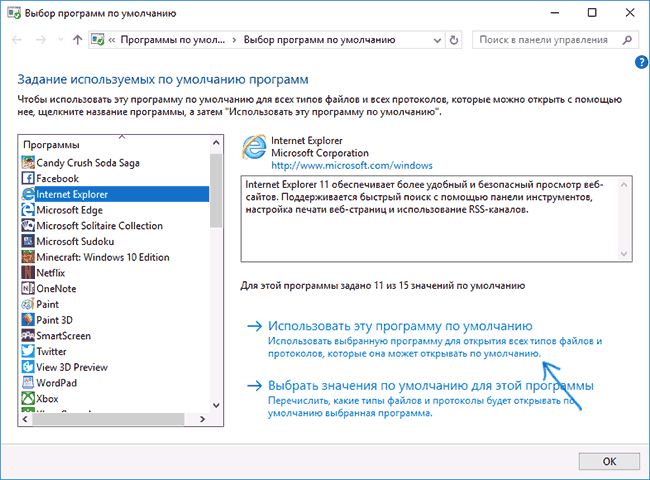Click the View 3D Preview icon
Image resolution: width=650 pixels, height=480 pixels.
[28, 367]
